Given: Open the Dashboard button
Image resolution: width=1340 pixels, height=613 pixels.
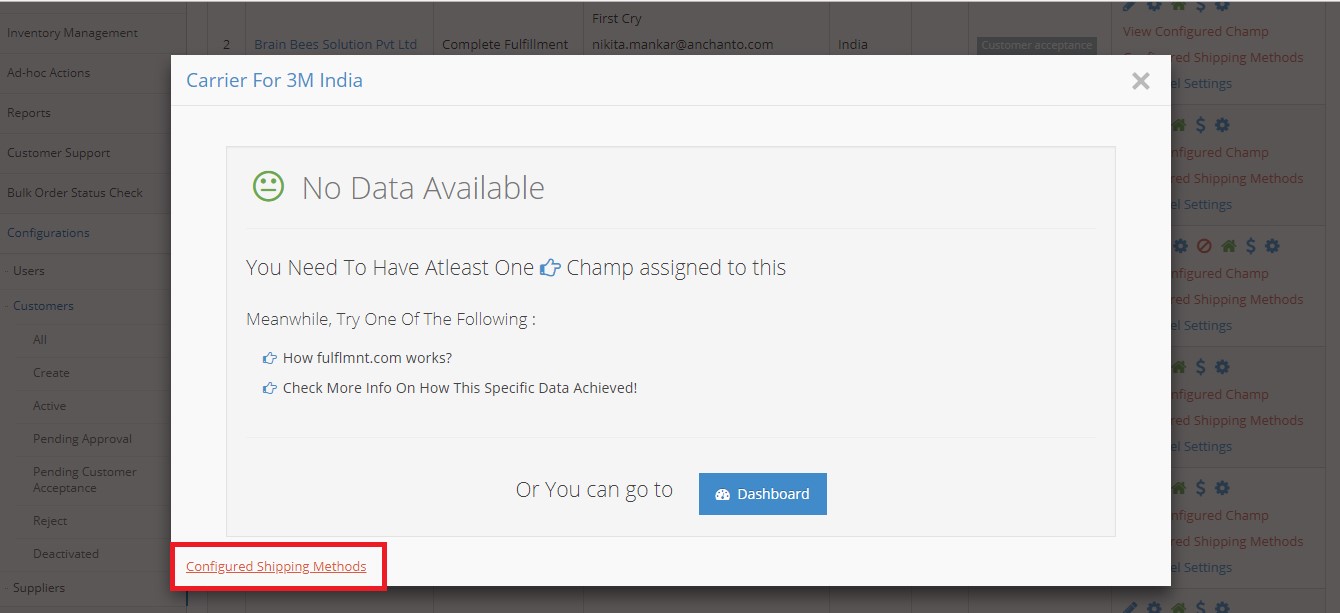Looking at the screenshot, I should (x=762, y=494).
